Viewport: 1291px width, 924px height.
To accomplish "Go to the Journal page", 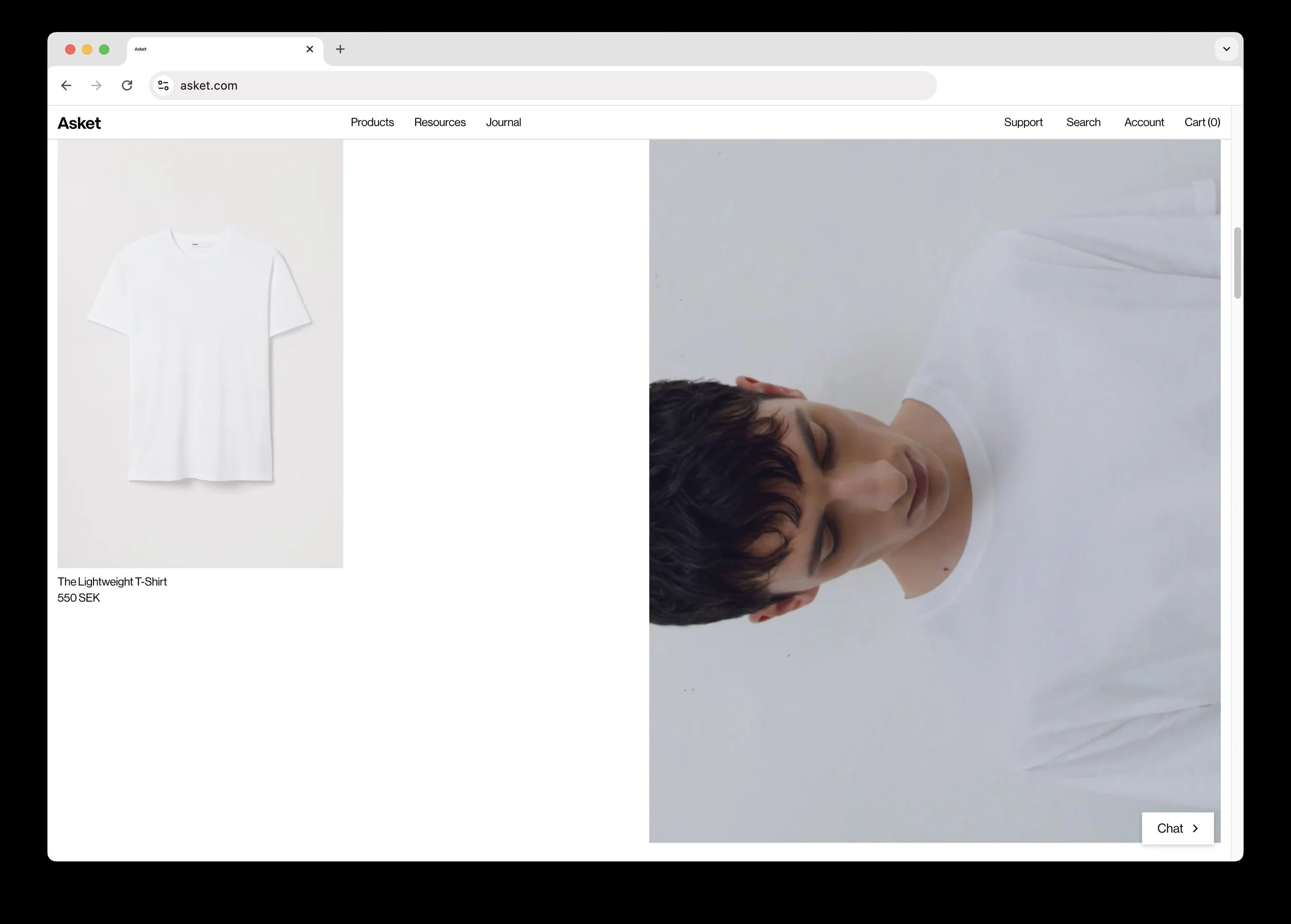I will coord(503,122).
